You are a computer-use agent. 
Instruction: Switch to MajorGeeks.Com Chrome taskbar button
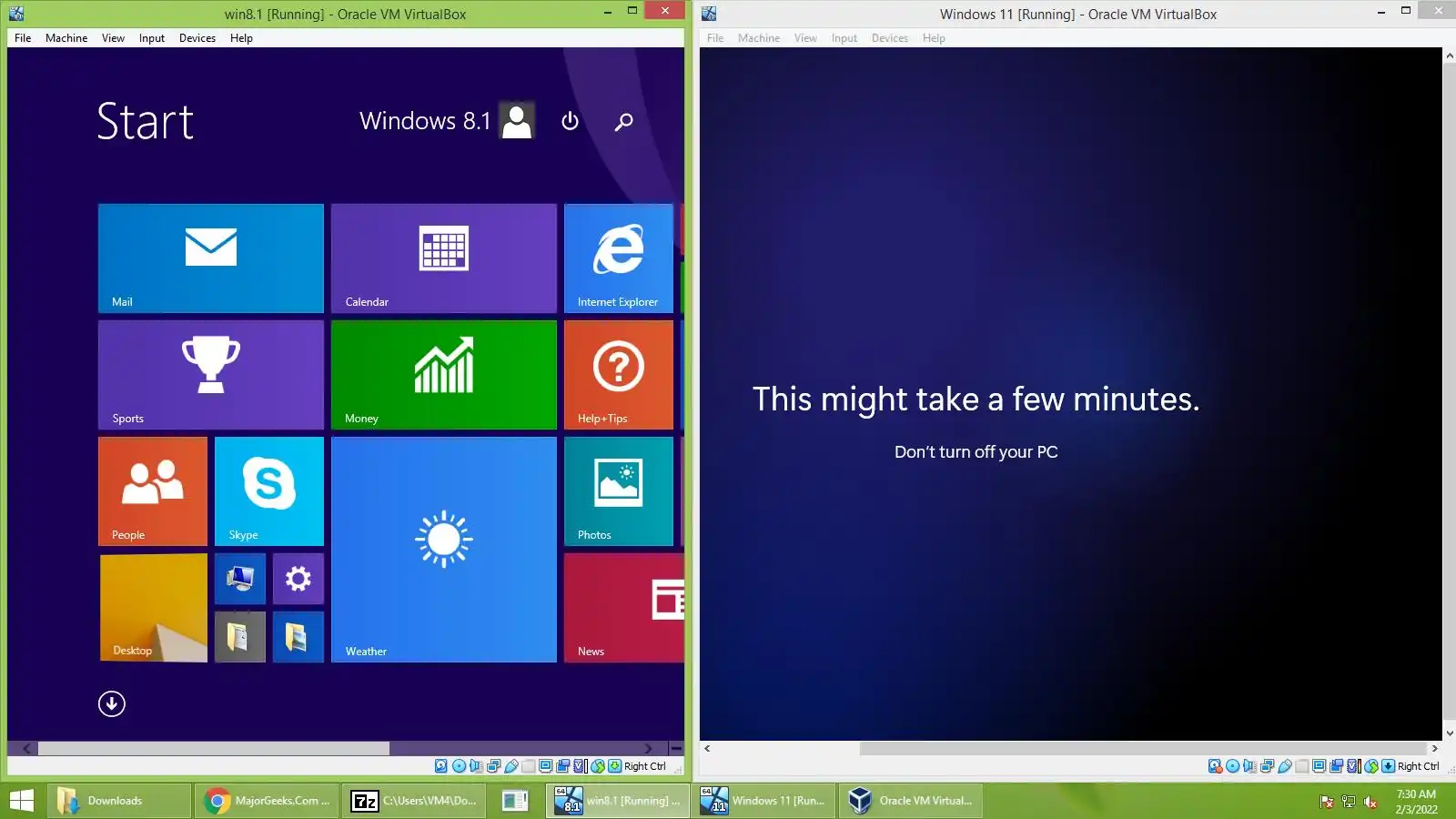[268, 801]
